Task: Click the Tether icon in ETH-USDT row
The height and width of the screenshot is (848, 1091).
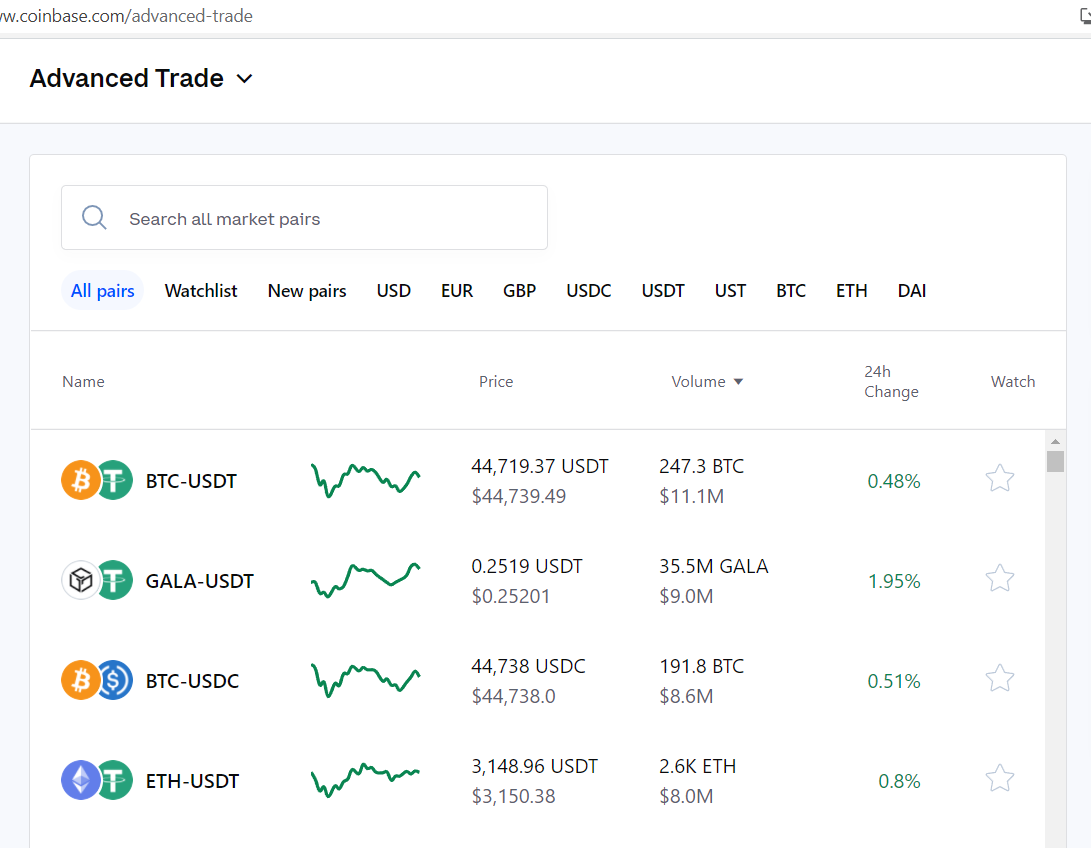Action: (114, 781)
